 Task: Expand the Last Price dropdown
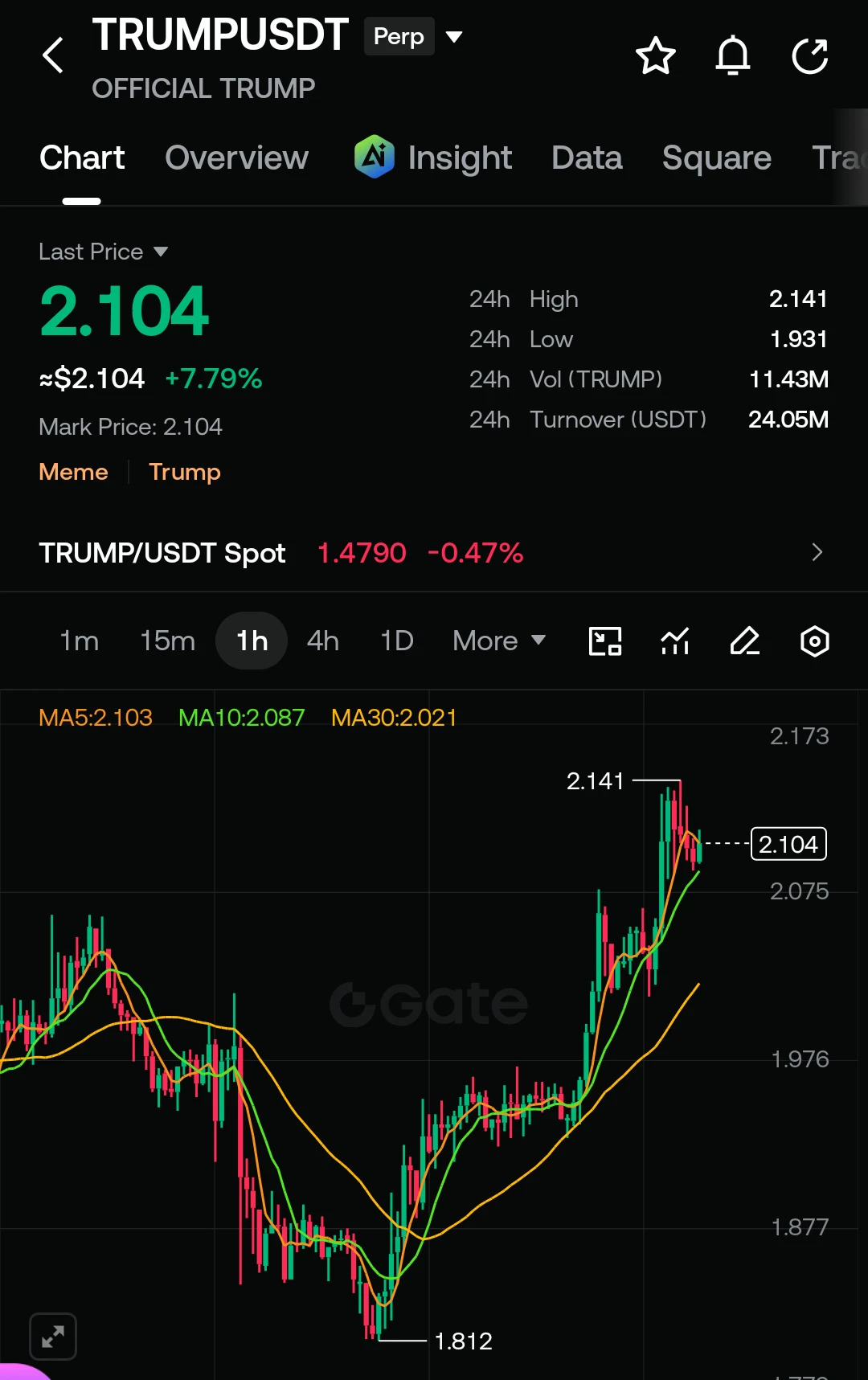161,252
